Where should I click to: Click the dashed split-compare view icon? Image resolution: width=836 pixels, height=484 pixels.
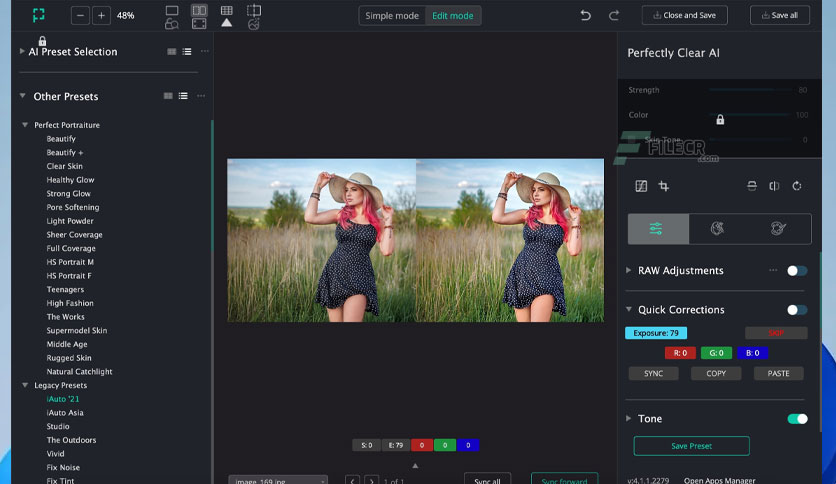(254, 10)
